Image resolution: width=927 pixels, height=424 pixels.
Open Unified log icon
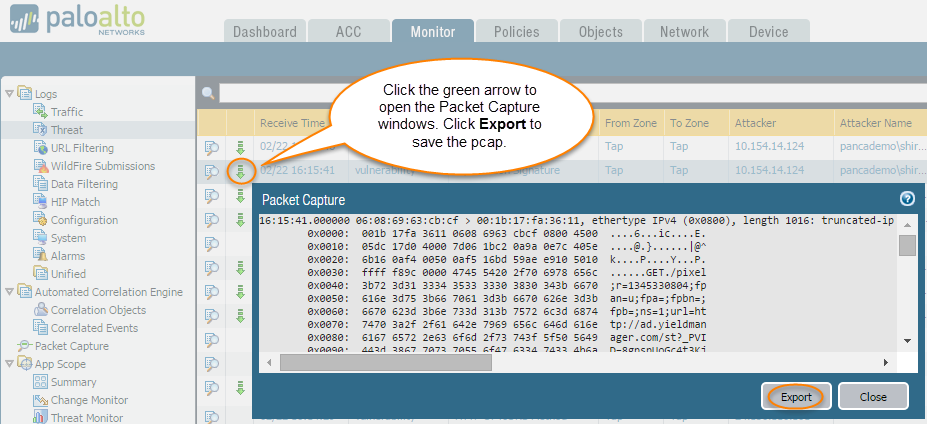click(40, 274)
